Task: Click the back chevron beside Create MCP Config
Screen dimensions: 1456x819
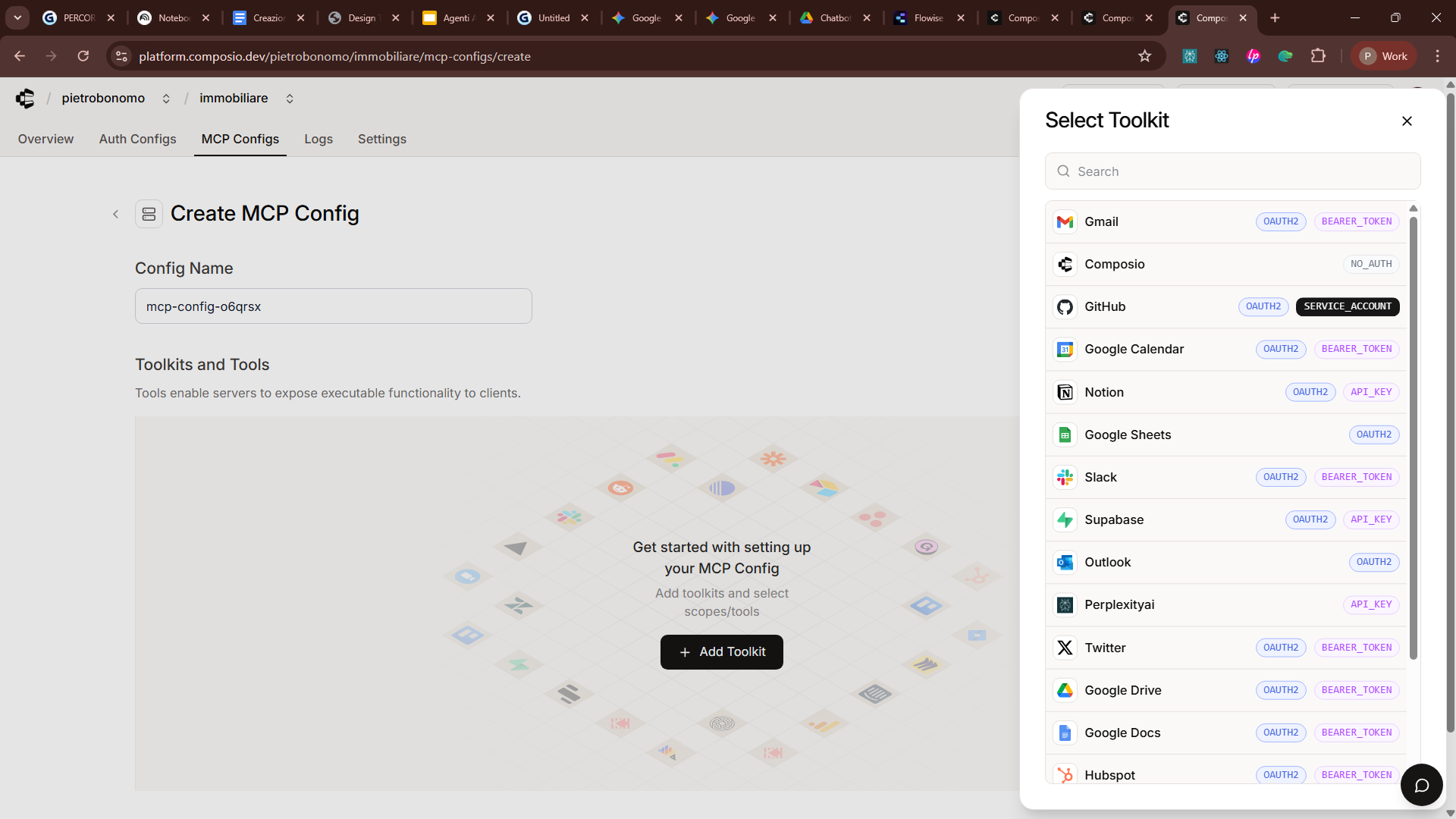Action: point(116,215)
